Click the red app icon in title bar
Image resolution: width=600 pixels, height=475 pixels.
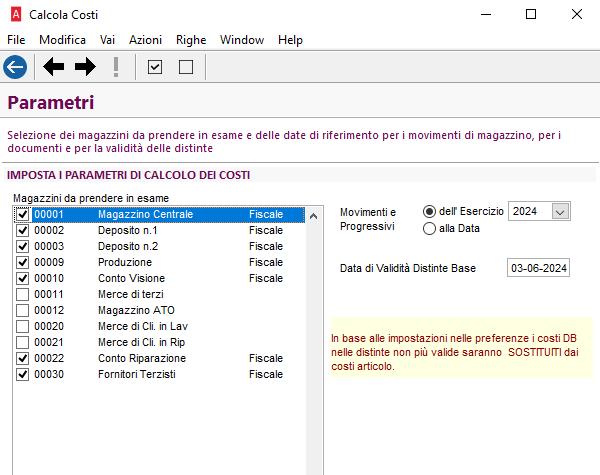pyautogui.click(x=16, y=15)
